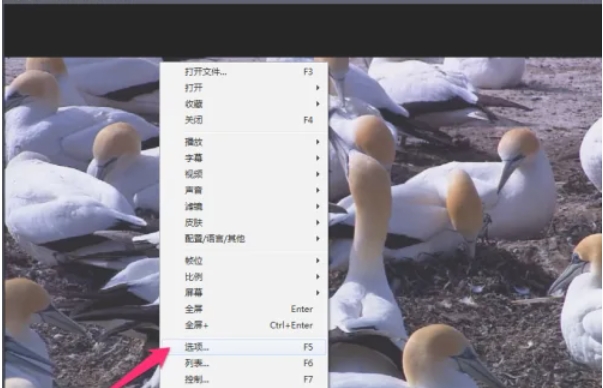Expand the 打开 submenu

point(244,88)
